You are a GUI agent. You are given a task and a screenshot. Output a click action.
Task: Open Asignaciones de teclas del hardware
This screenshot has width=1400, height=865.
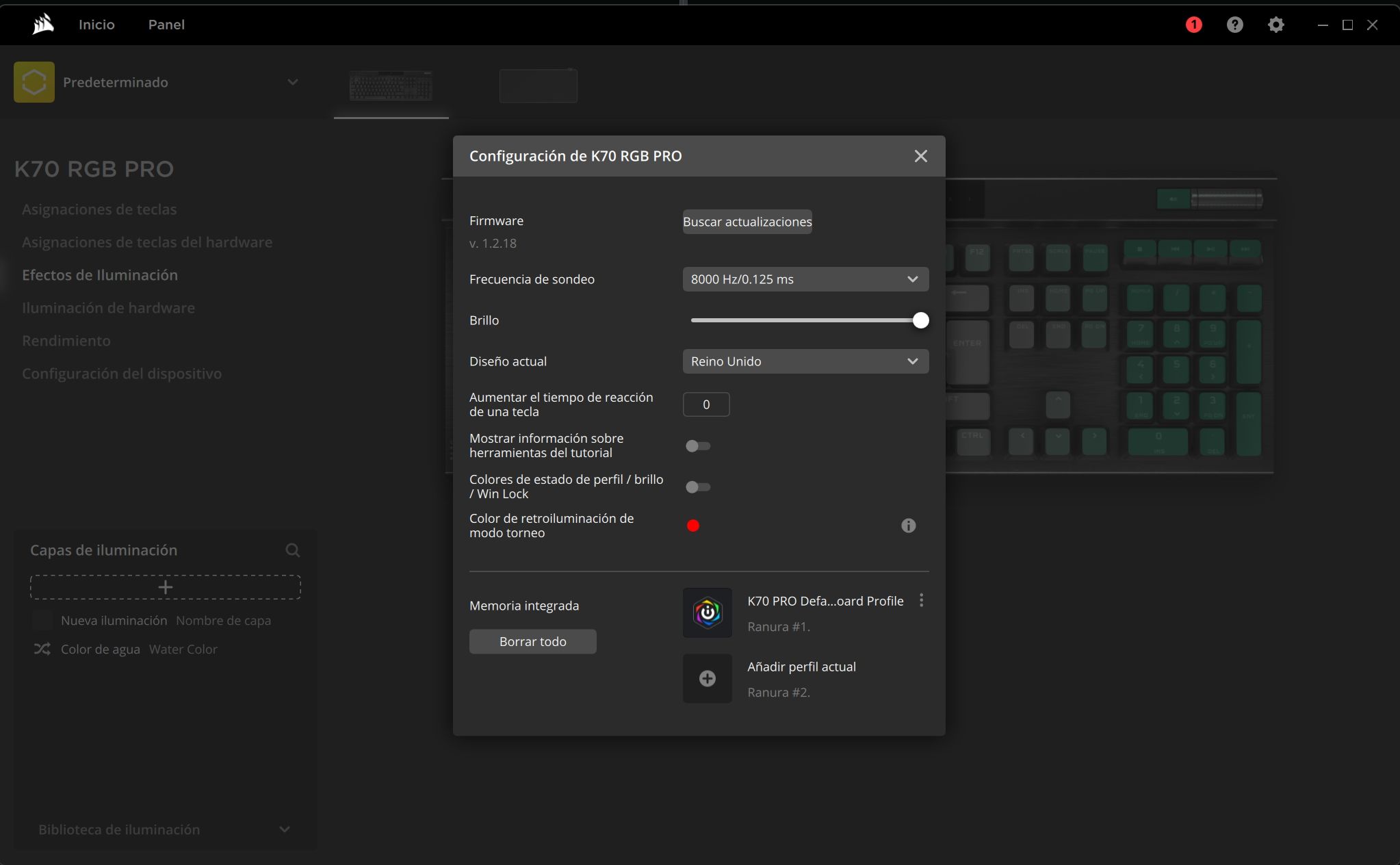[147, 242]
